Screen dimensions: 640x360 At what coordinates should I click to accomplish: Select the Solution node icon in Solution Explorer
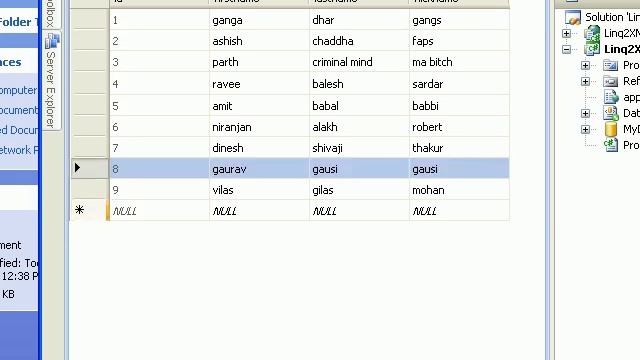(x=572, y=17)
